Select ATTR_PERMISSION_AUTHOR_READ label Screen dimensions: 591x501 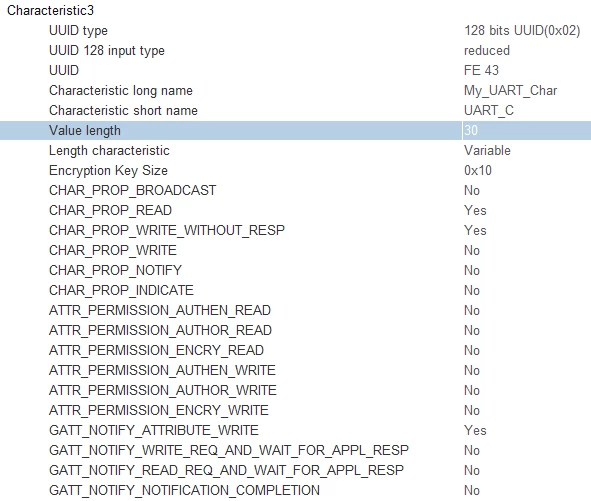pos(161,330)
